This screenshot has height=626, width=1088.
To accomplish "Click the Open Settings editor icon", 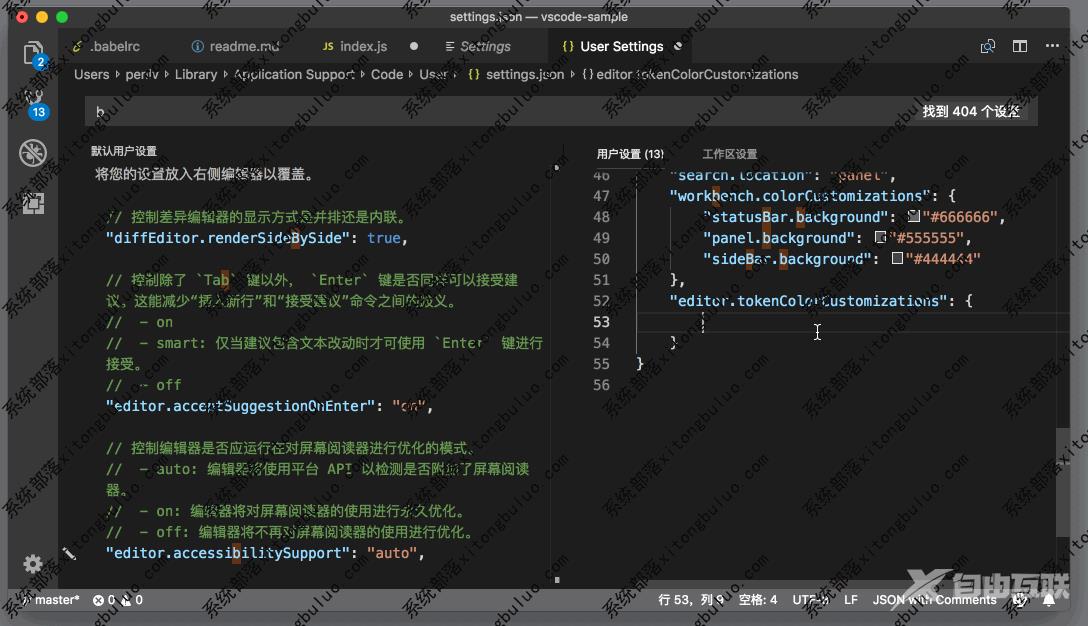I will pyautogui.click(x=987, y=46).
